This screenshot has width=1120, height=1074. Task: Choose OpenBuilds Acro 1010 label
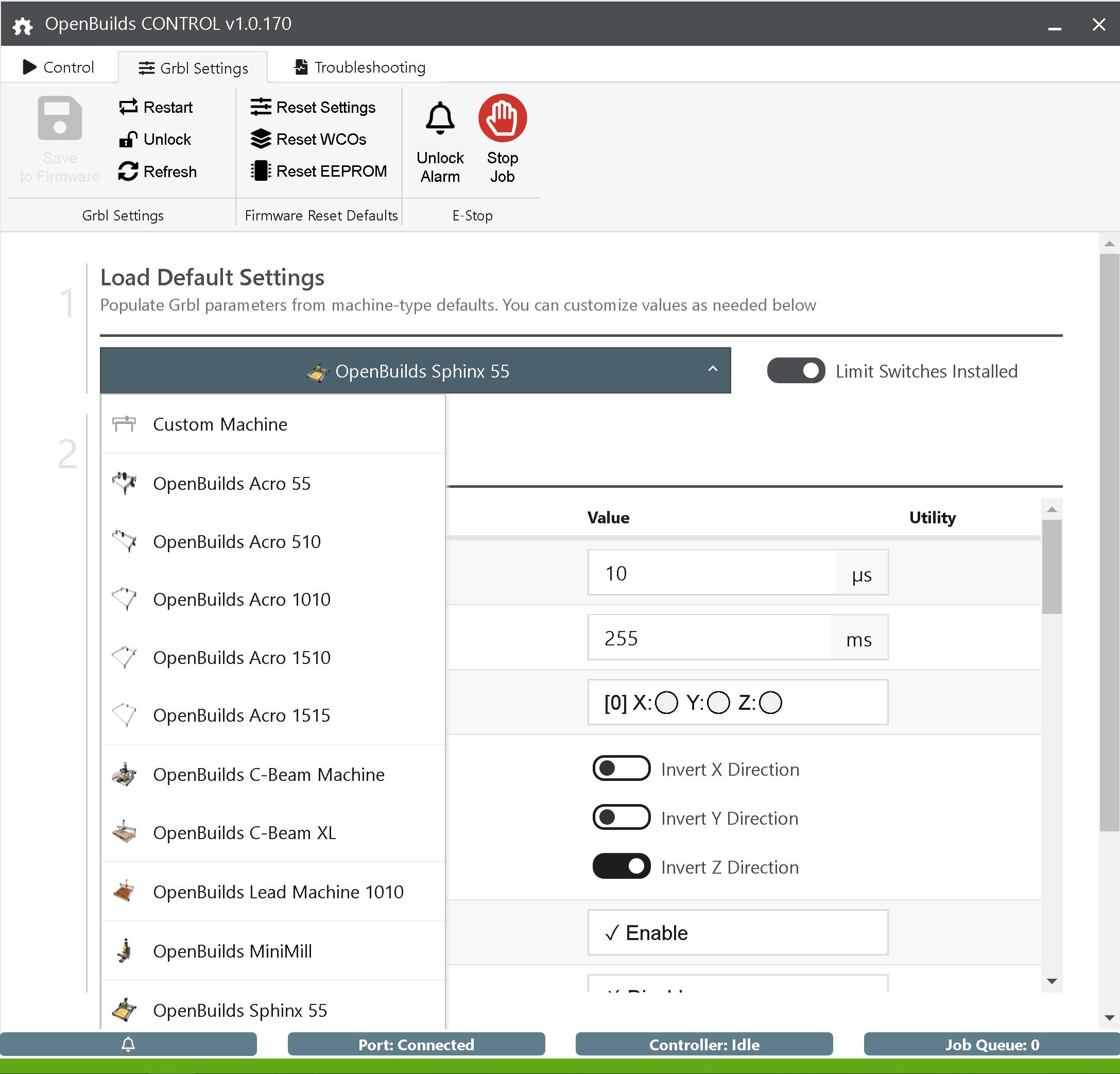pos(242,600)
